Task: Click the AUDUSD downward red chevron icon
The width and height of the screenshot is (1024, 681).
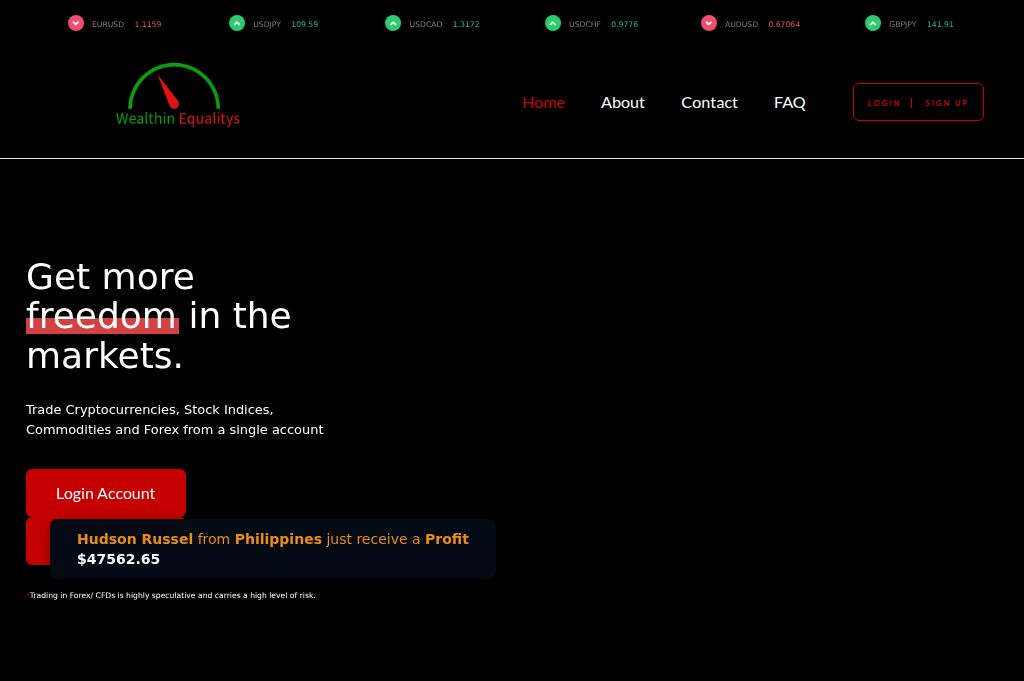Action: click(708, 23)
